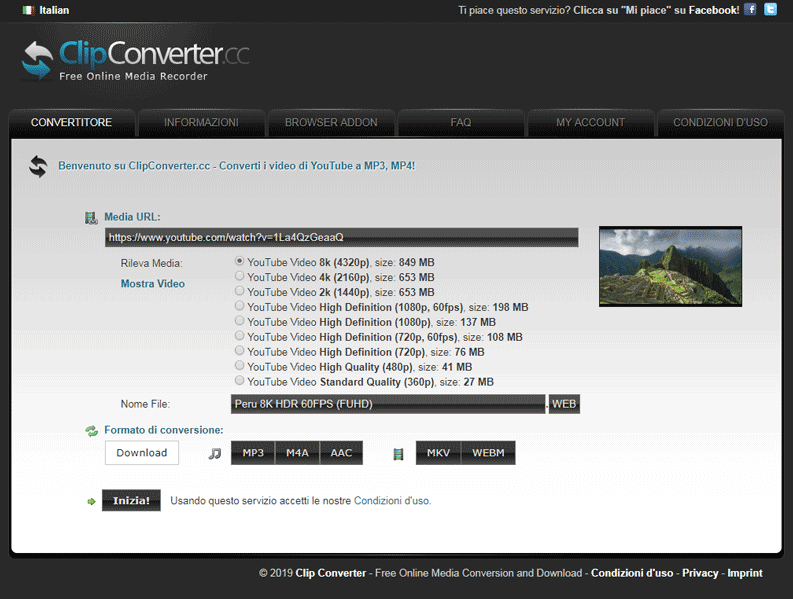Select High Definition (1080p) 137 MB option
The width and height of the screenshot is (793, 599).
coord(239,321)
